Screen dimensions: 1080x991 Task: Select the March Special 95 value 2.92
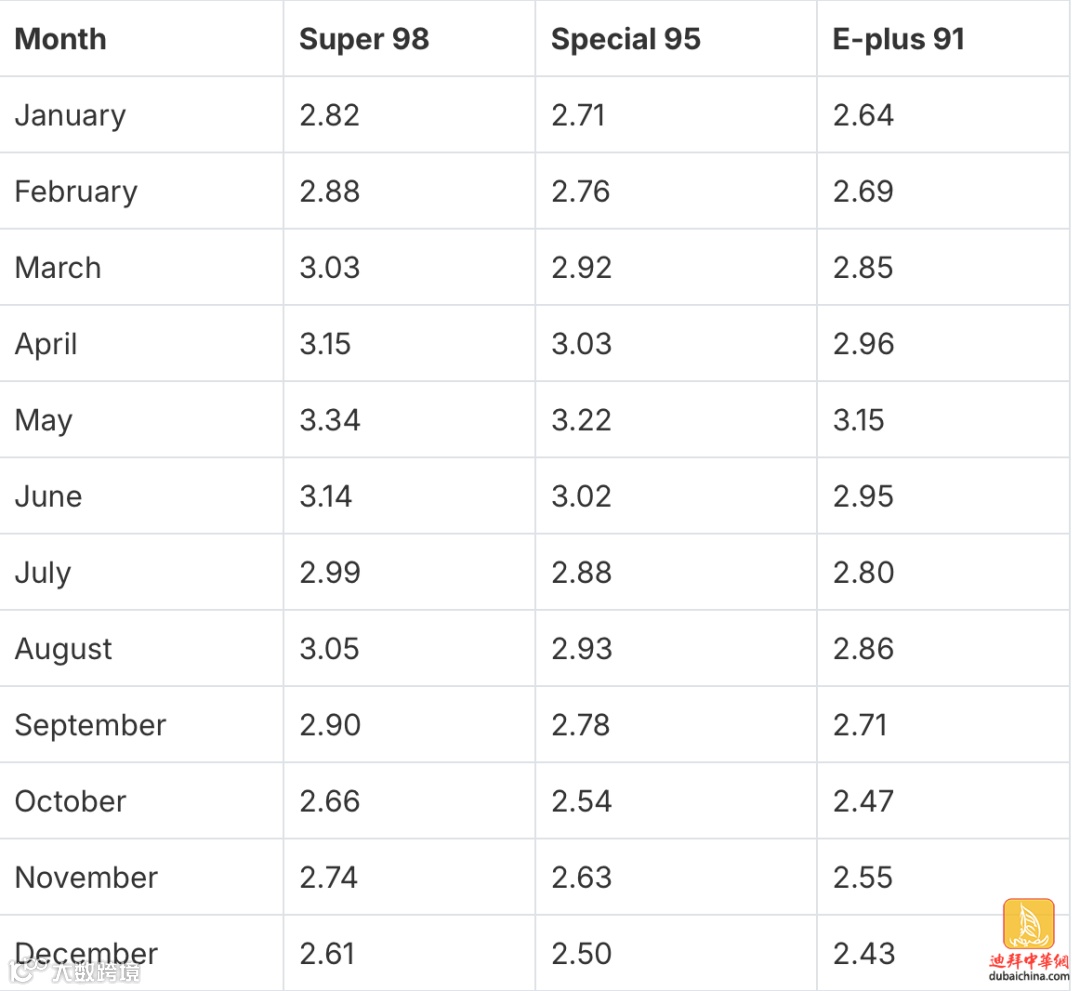coord(581,268)
